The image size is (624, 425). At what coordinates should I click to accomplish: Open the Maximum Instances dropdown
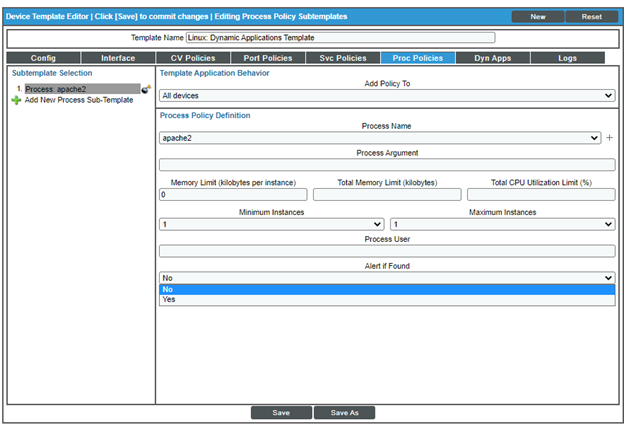tap(503, 224)
